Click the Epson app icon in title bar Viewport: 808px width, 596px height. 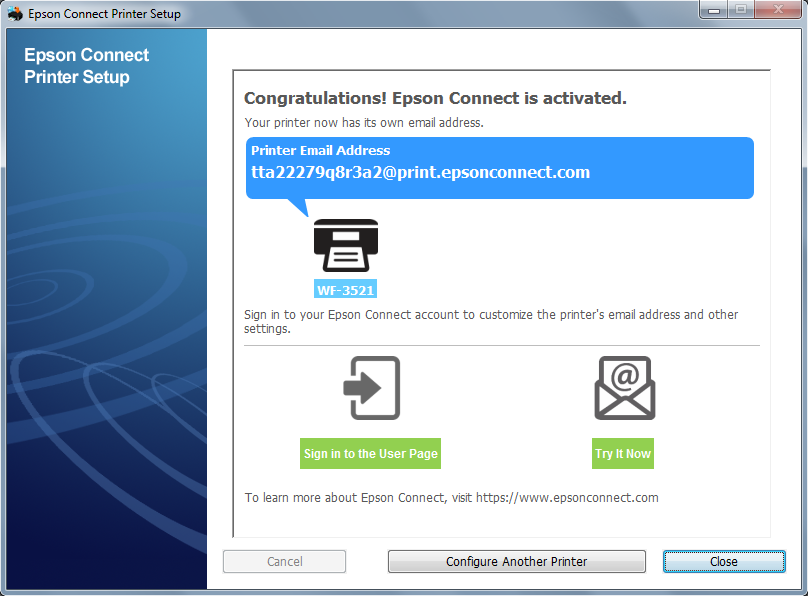tap(15, 14)
